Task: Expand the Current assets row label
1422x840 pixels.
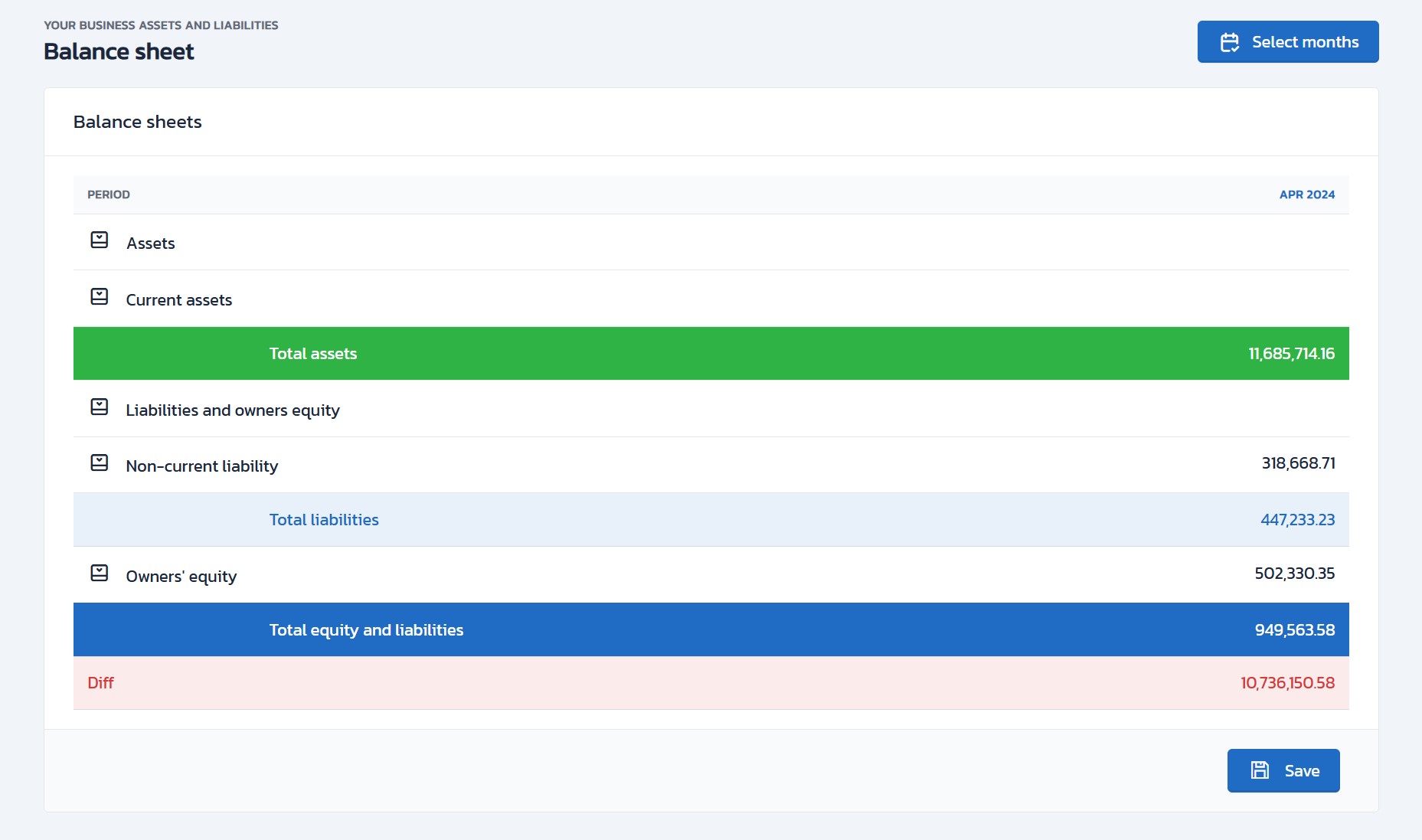Action: tap(179, 300)
